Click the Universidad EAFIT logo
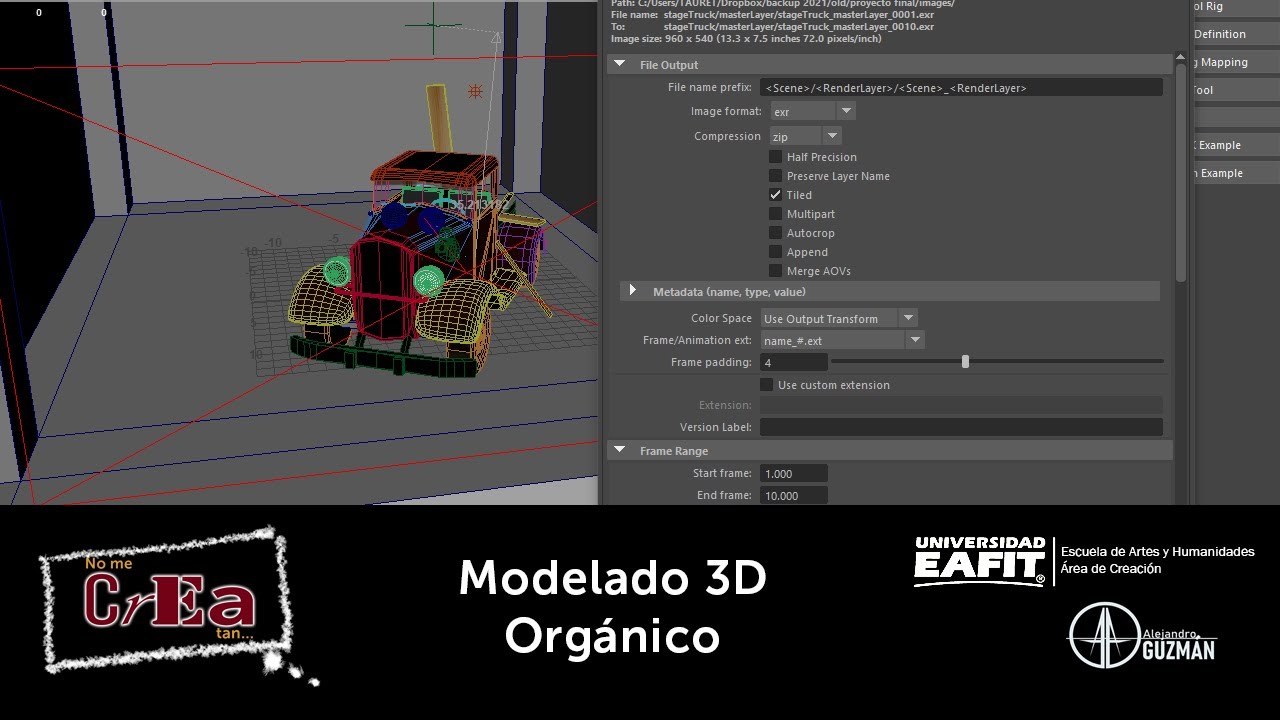The width and height of the screenshot is (1280, 720). 980,561
